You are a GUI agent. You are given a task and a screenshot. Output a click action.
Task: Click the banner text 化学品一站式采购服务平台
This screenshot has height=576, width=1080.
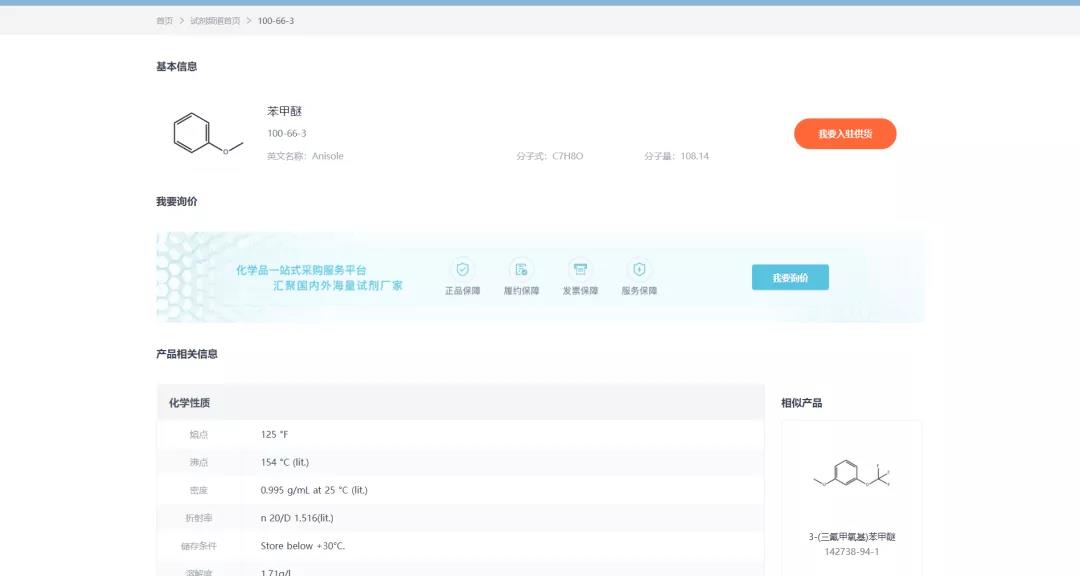click(x=301, y=270)
